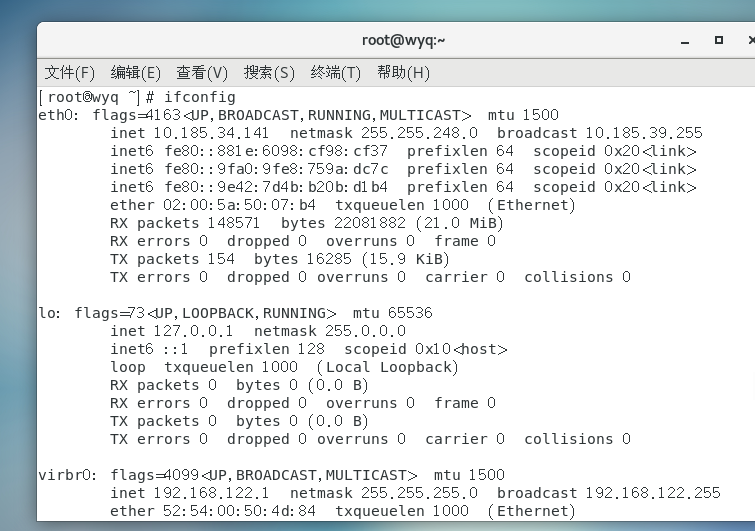
Task: Click virbr0 IP address 192.168.122.1
Action: [x=211, y=493]
